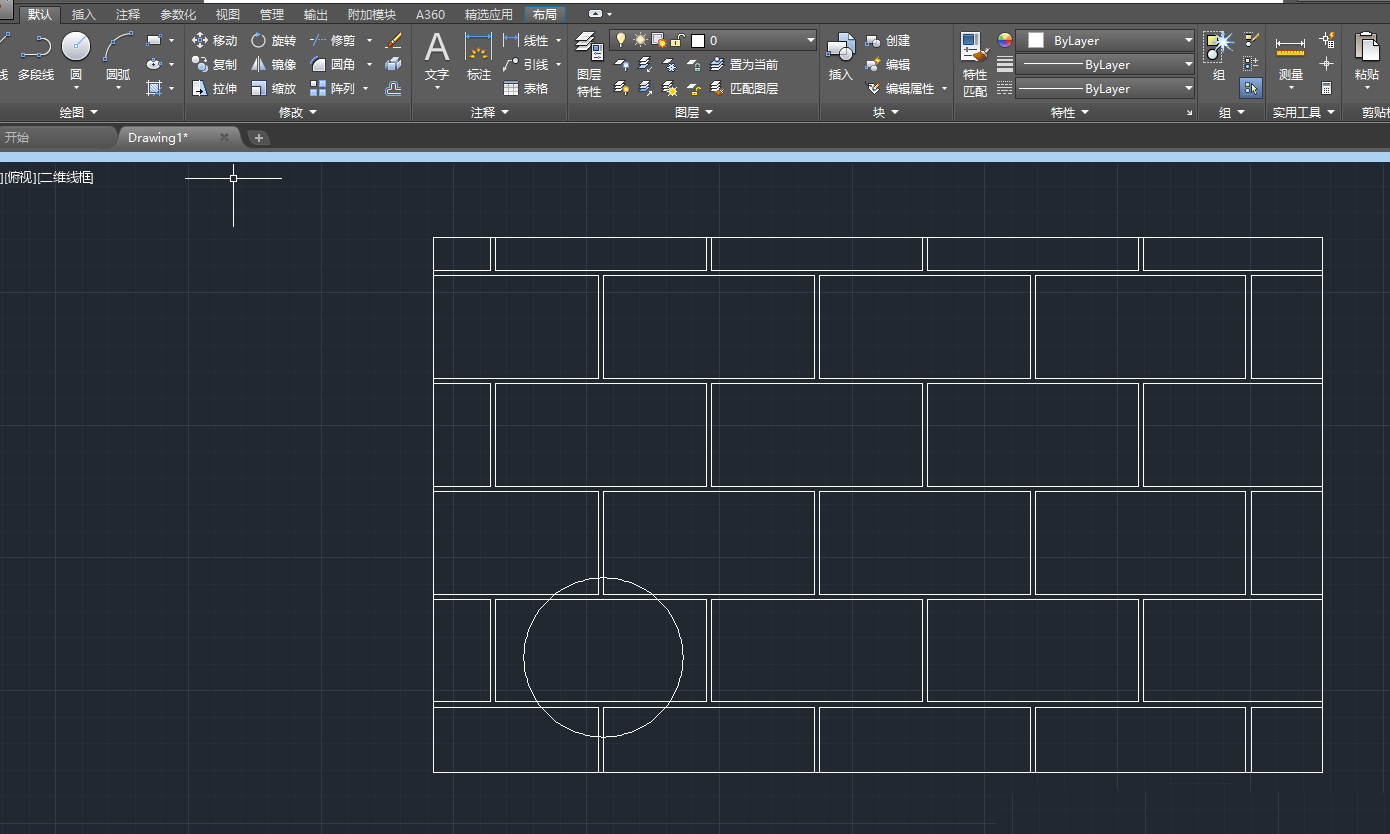
Task: Add a new drawing tab with plus
Action: (259, 138)
